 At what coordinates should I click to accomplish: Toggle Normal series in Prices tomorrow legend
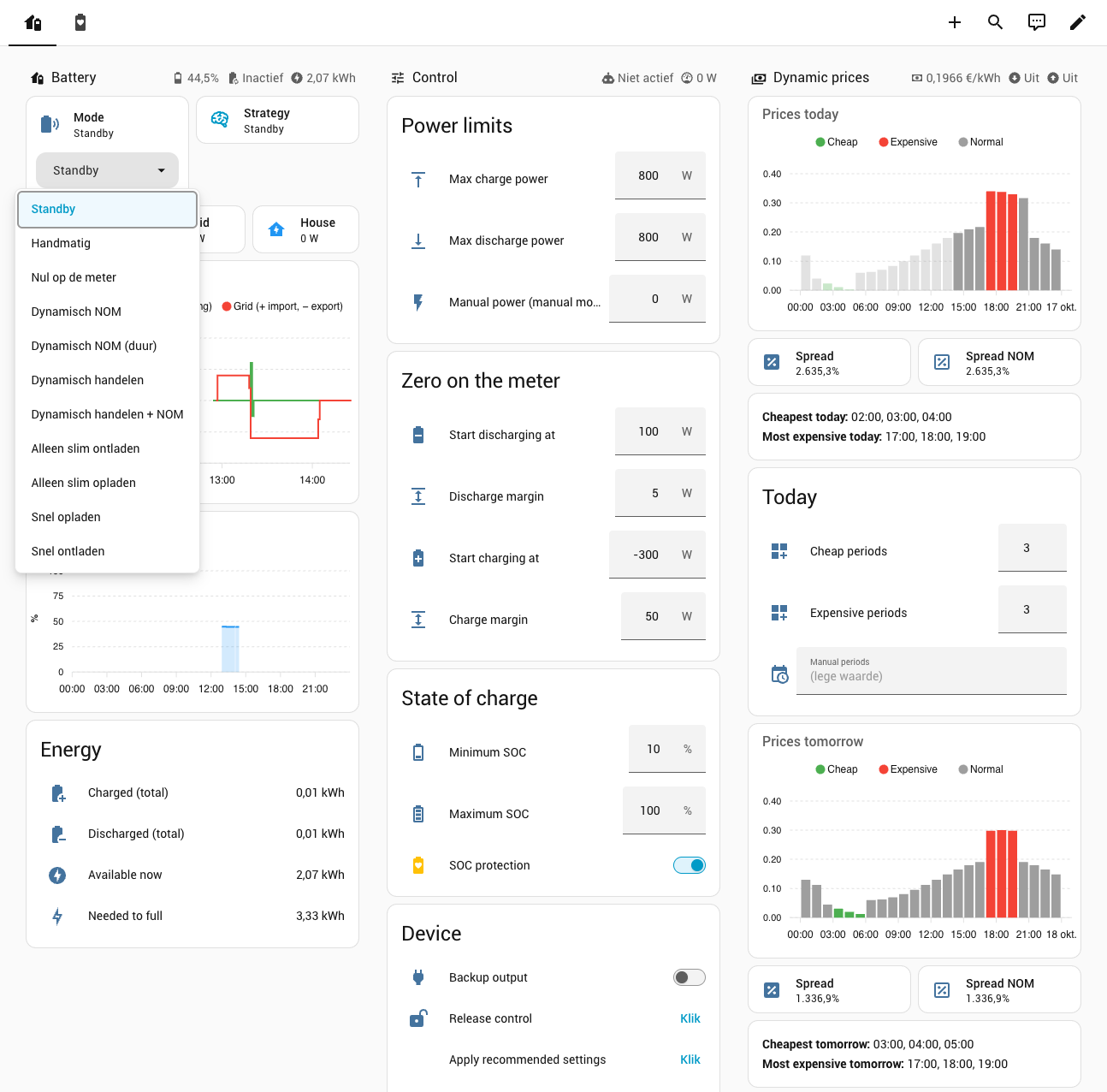tap(981, 769)
